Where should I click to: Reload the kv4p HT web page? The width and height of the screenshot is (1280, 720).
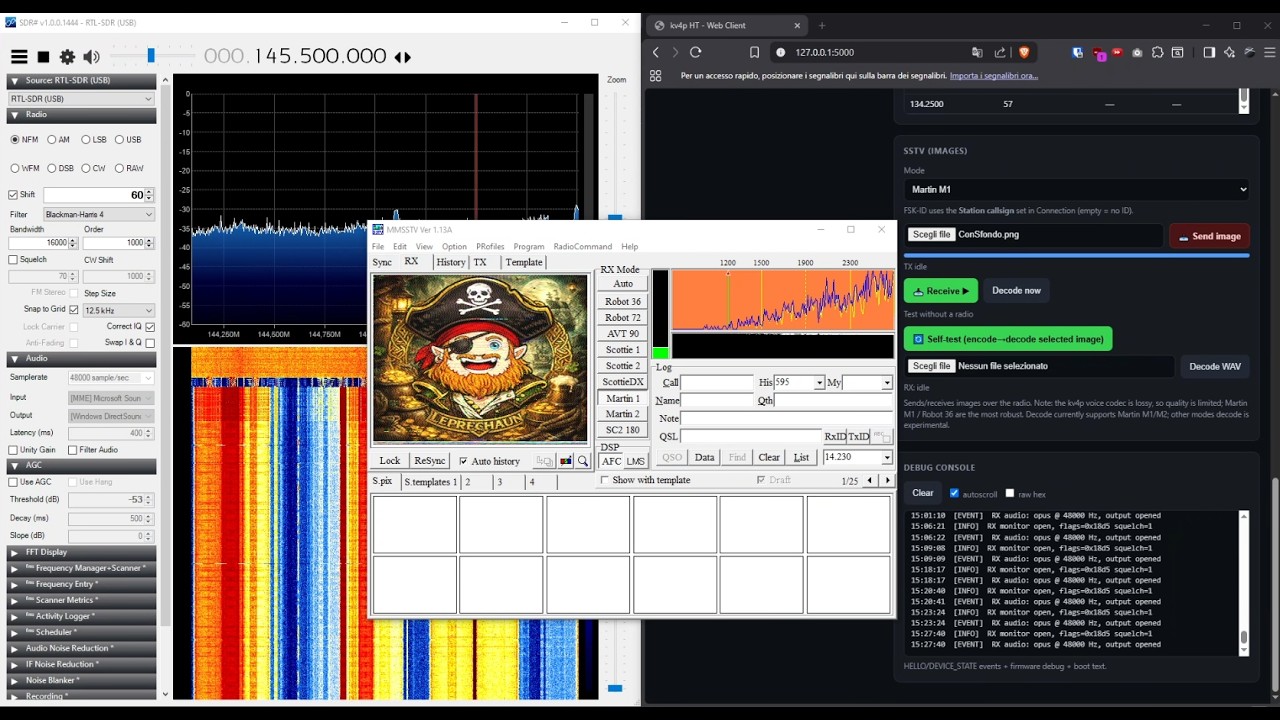tap(696, 52)
